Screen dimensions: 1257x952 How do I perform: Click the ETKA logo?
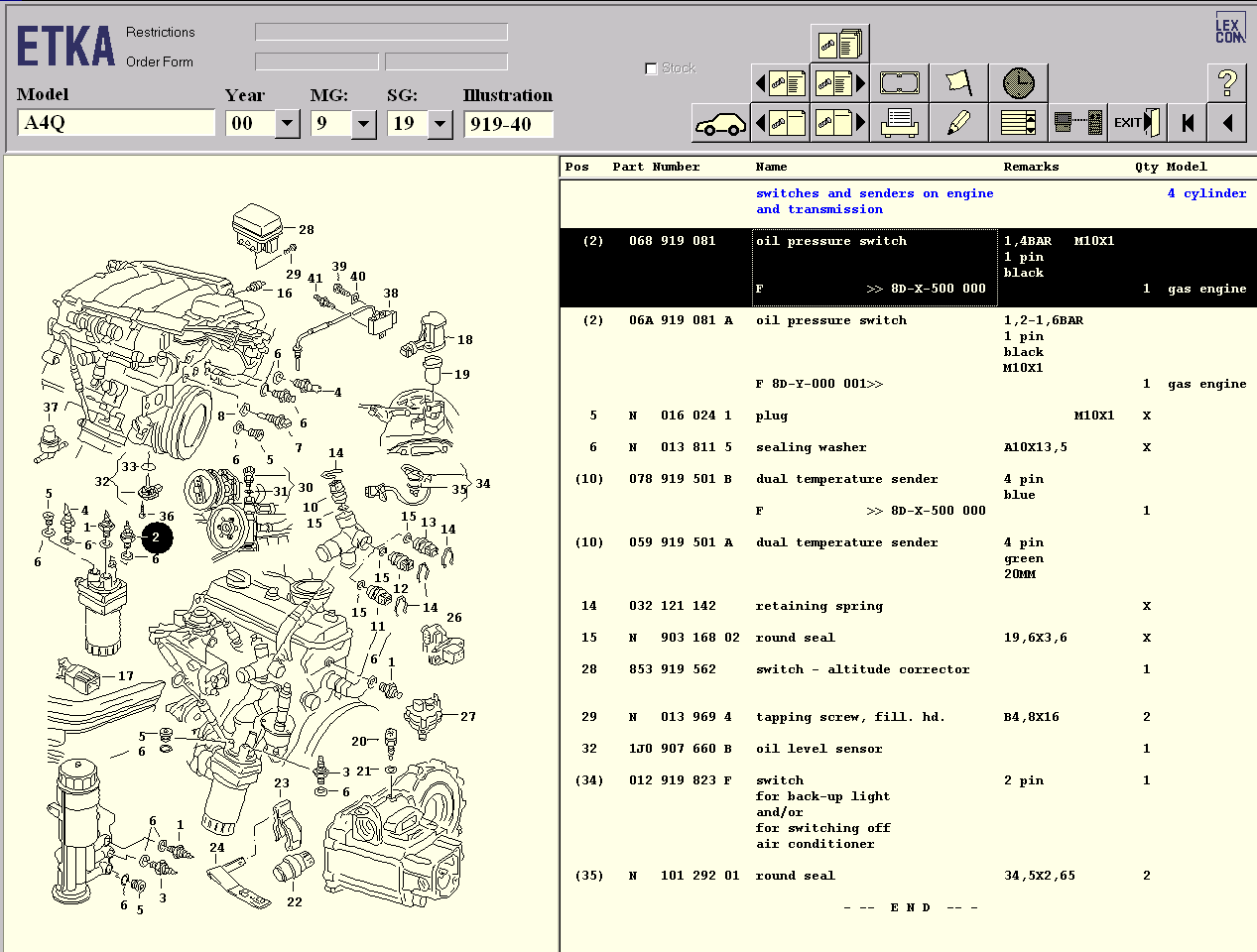(x=65, y=46)
